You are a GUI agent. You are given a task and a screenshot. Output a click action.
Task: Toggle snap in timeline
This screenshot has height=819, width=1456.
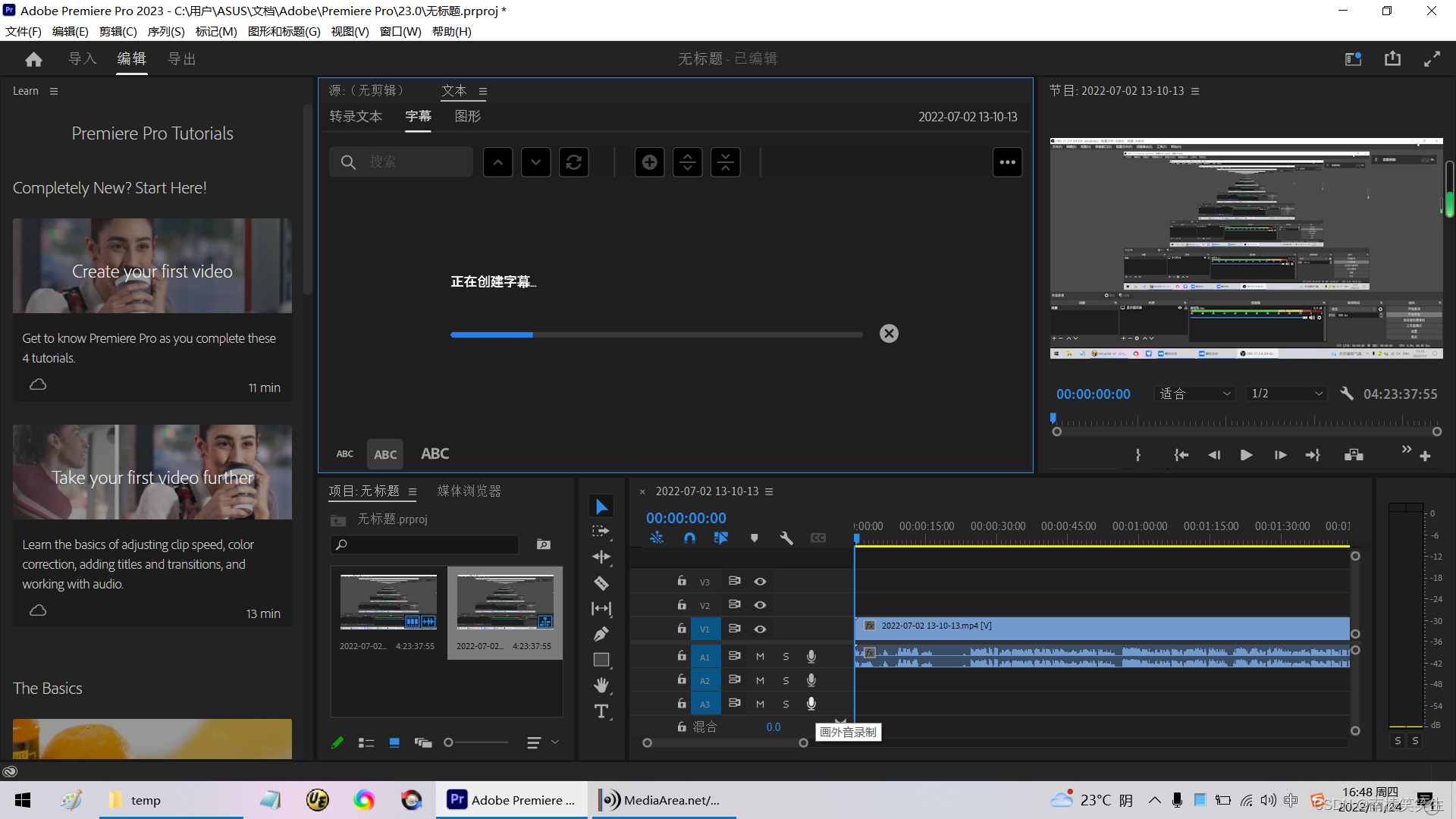689,538
